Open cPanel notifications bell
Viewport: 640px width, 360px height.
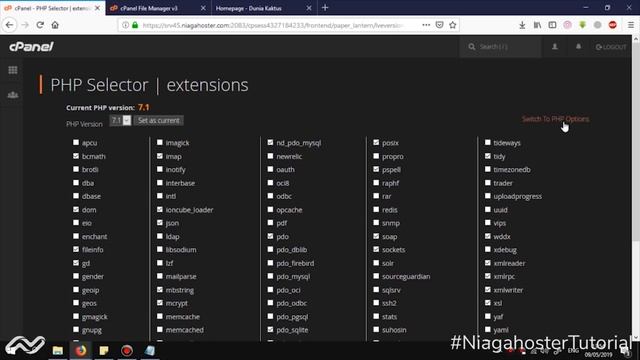point(578,47)
